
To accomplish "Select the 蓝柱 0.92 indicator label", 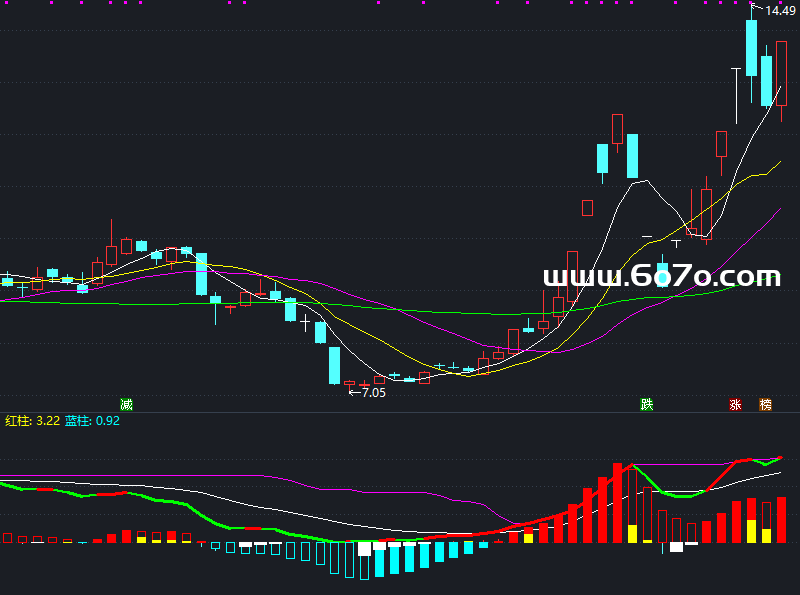I will click(x=92, y=421).
